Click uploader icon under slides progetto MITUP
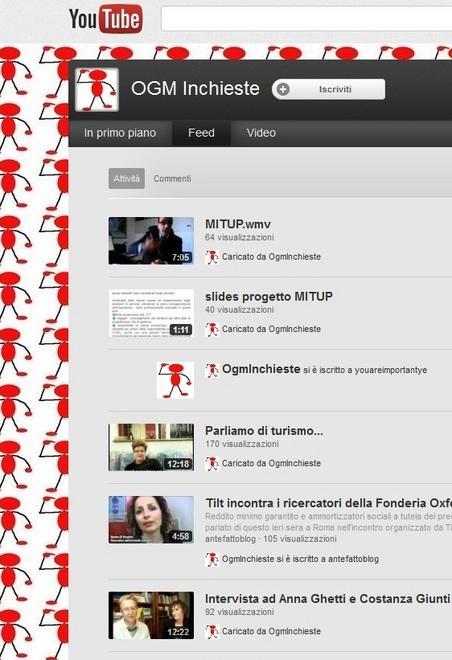 pyautogui.click(x=212, y=329)
